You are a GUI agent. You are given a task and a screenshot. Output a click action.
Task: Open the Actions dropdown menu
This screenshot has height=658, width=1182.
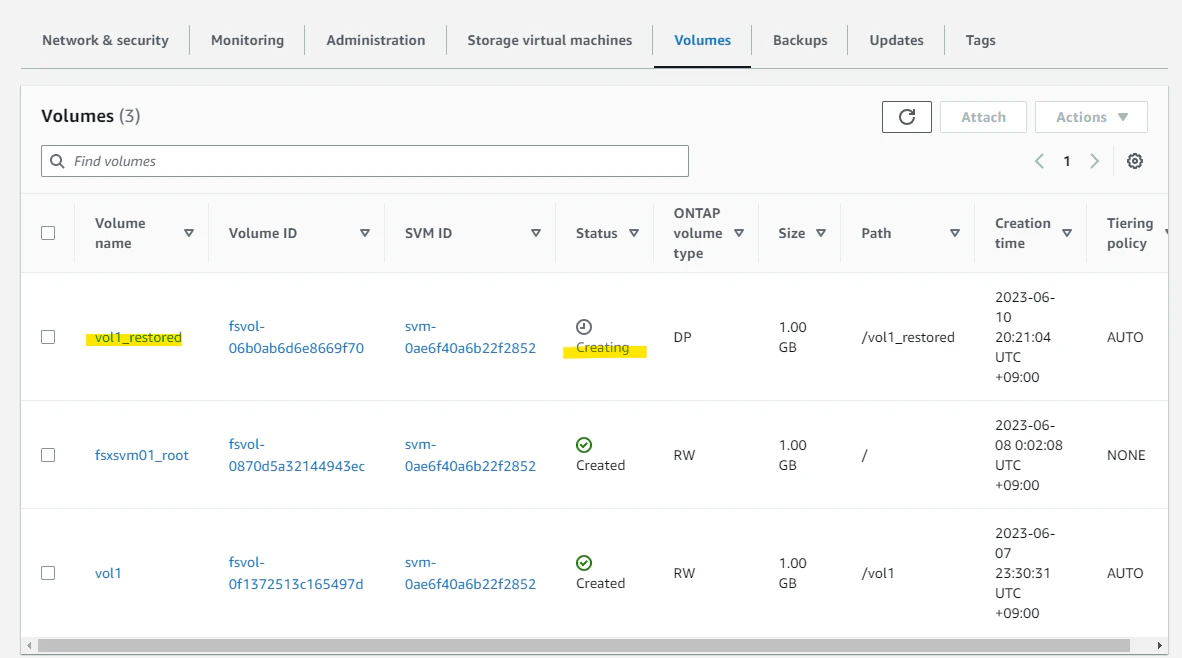coord(1092,117)
